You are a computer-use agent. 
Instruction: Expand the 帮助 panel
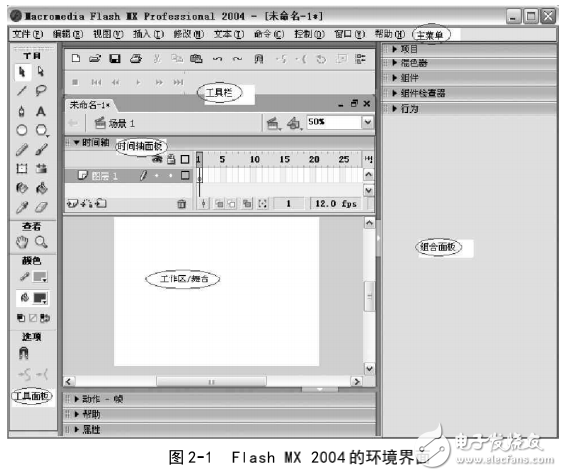tap(77, 414)
